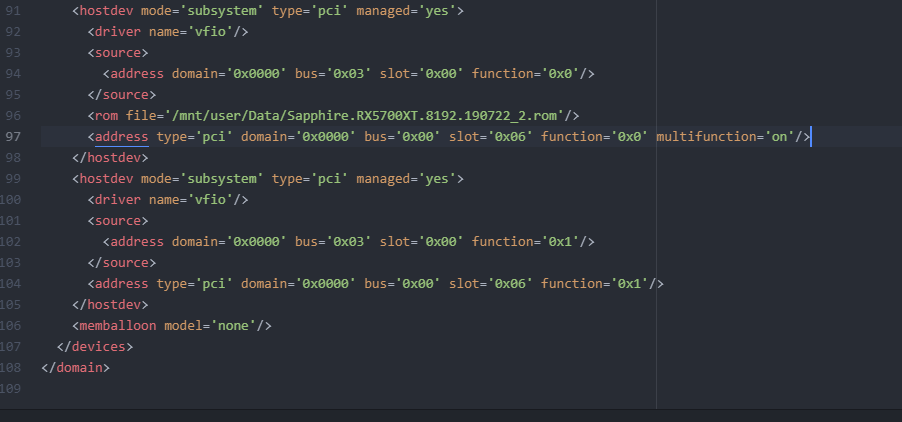
Task: Click bus='0x00' on line 104
Action: [402, 283]
